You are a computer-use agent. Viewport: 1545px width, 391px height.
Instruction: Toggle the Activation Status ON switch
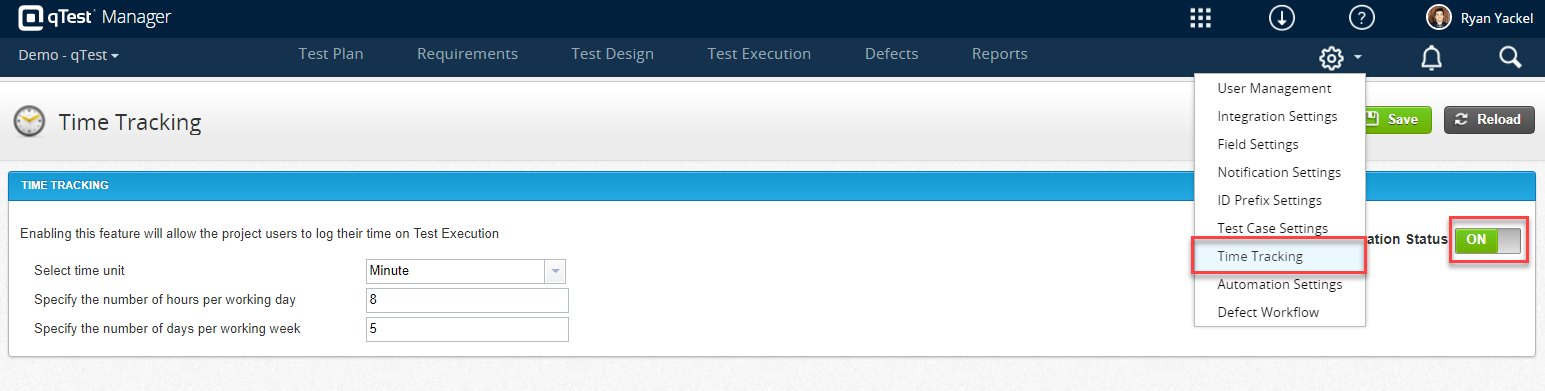1487,240
